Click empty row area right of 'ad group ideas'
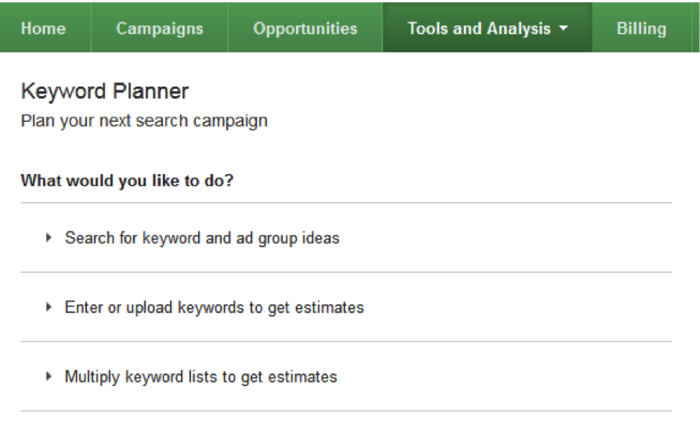Viewport: 700px width, 432px height. point(504,238)
